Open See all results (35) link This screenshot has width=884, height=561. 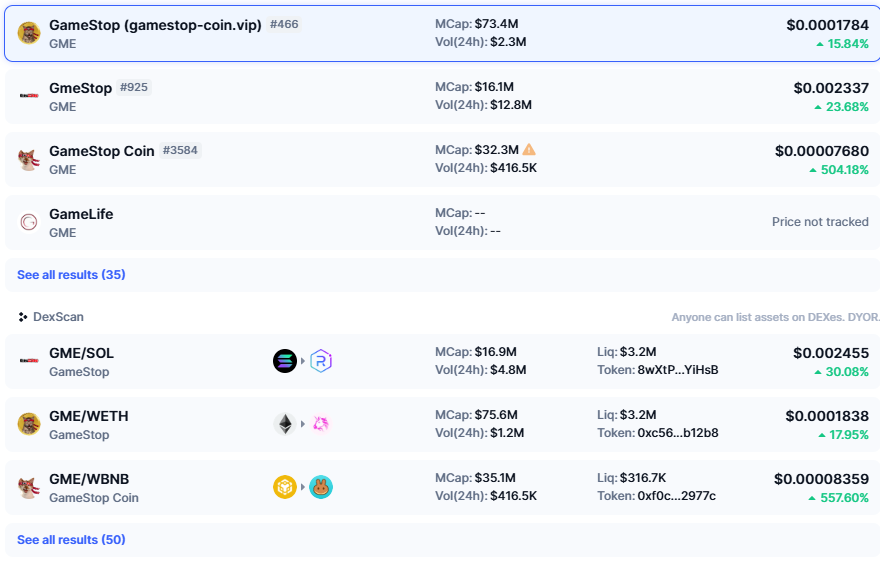(71, 275)
